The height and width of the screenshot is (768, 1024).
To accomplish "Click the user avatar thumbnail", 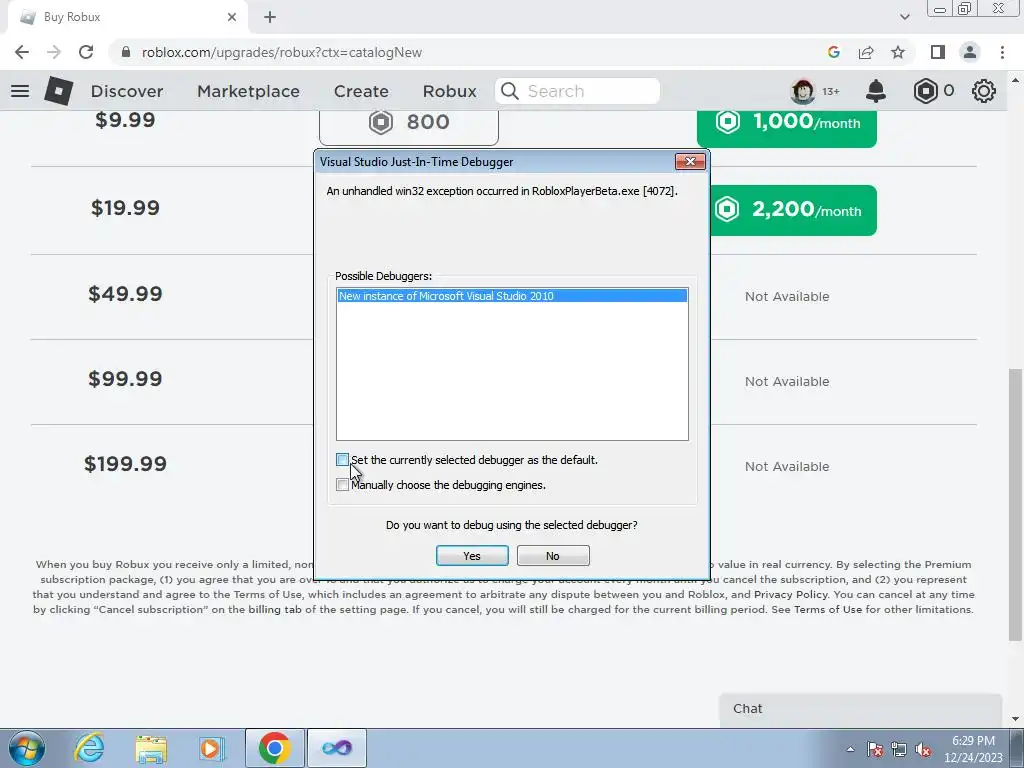I will 803,91.
